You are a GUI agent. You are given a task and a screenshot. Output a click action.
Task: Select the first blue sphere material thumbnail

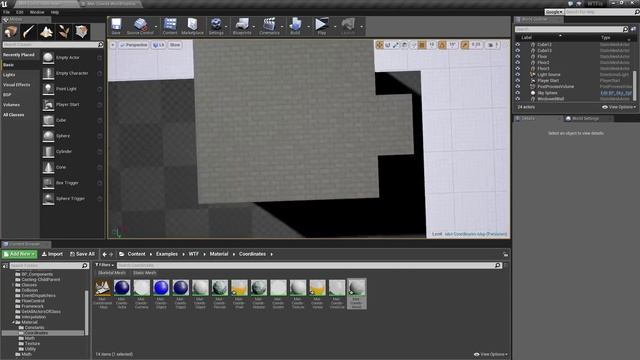pos(122,287)
